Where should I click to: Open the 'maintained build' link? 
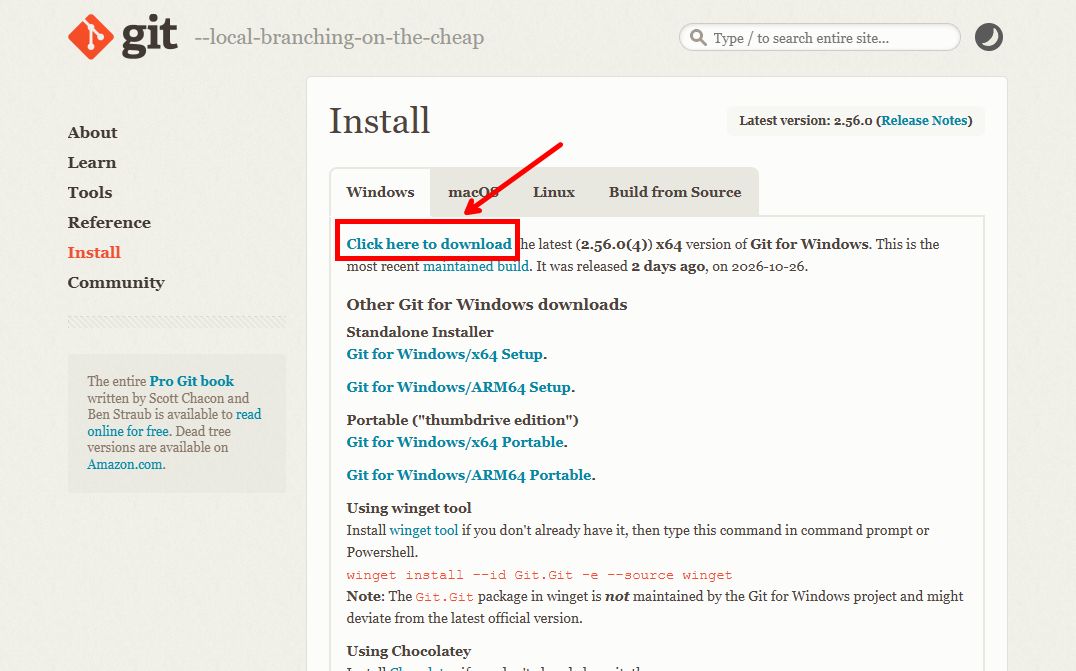(476, 266)
